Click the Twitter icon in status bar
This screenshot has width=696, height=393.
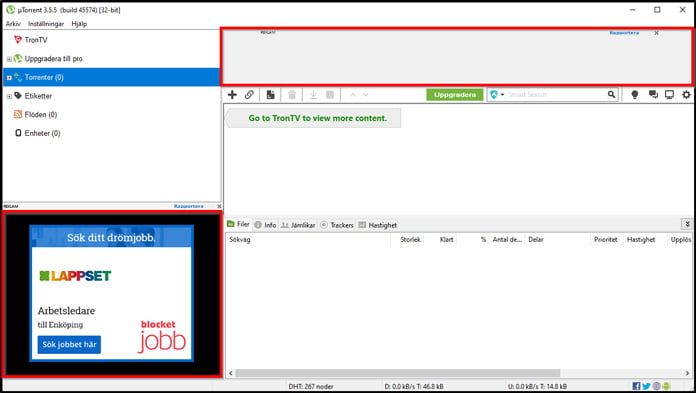click(x=646, y=386)
